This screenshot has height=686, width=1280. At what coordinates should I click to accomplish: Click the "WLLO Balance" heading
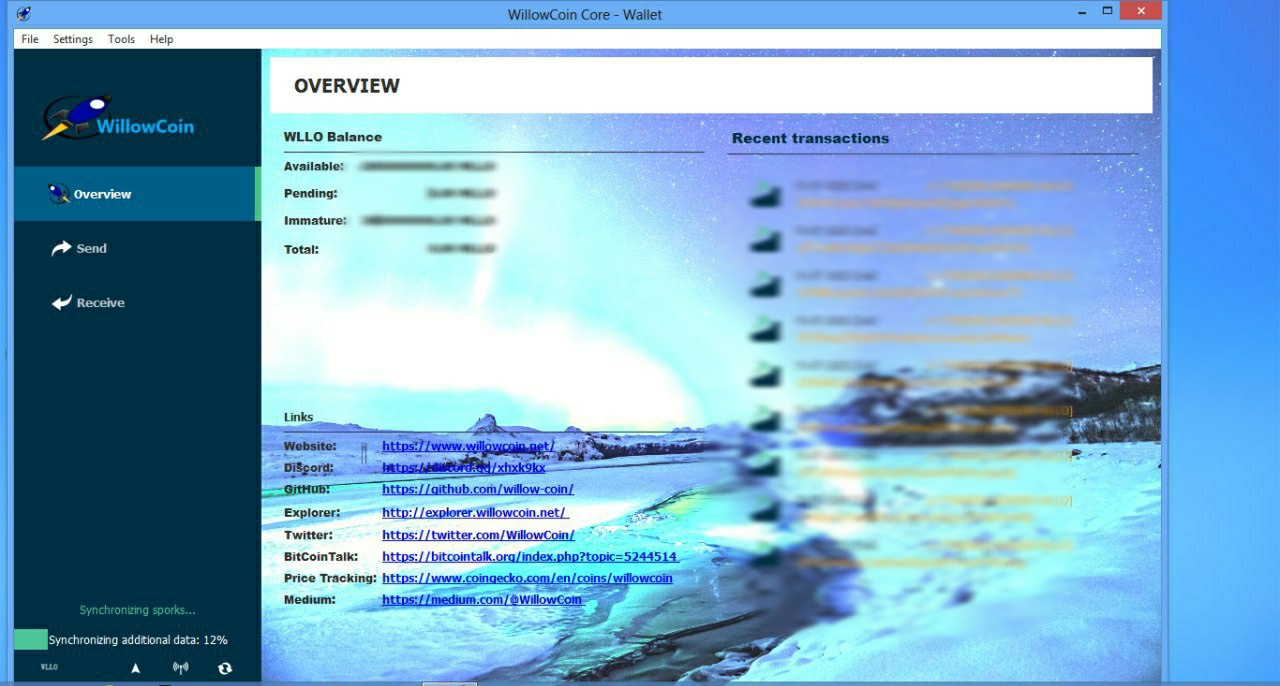[333, 137]
